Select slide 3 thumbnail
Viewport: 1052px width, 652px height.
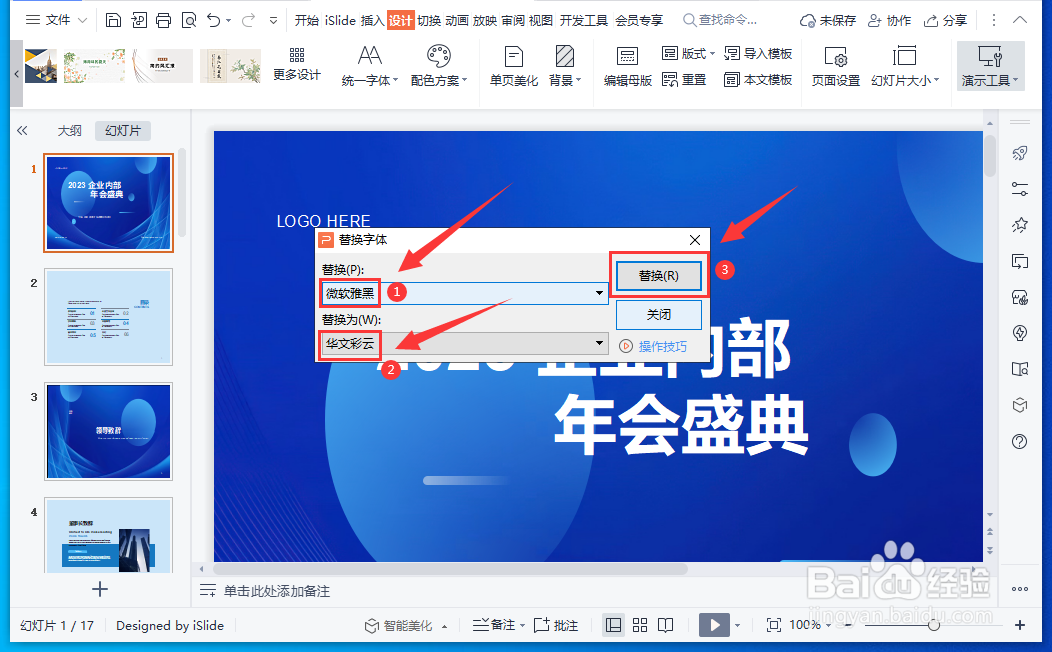(109, 431)
